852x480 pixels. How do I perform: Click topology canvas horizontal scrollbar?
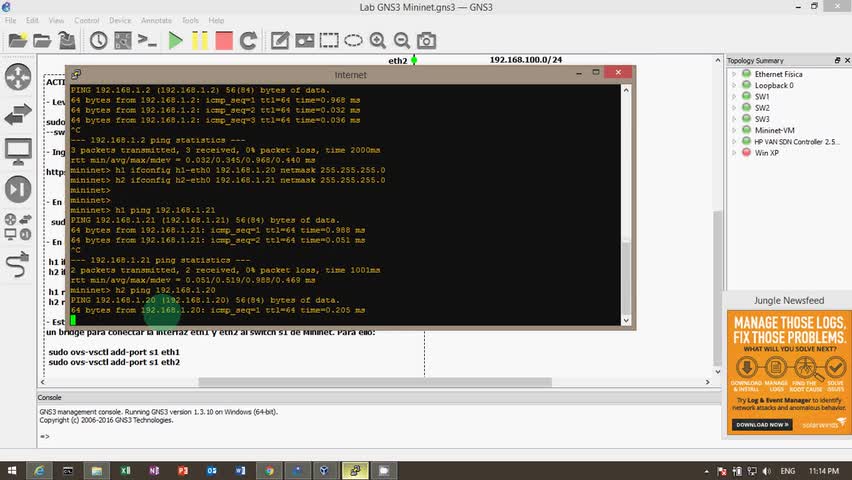tap(375, 382)
